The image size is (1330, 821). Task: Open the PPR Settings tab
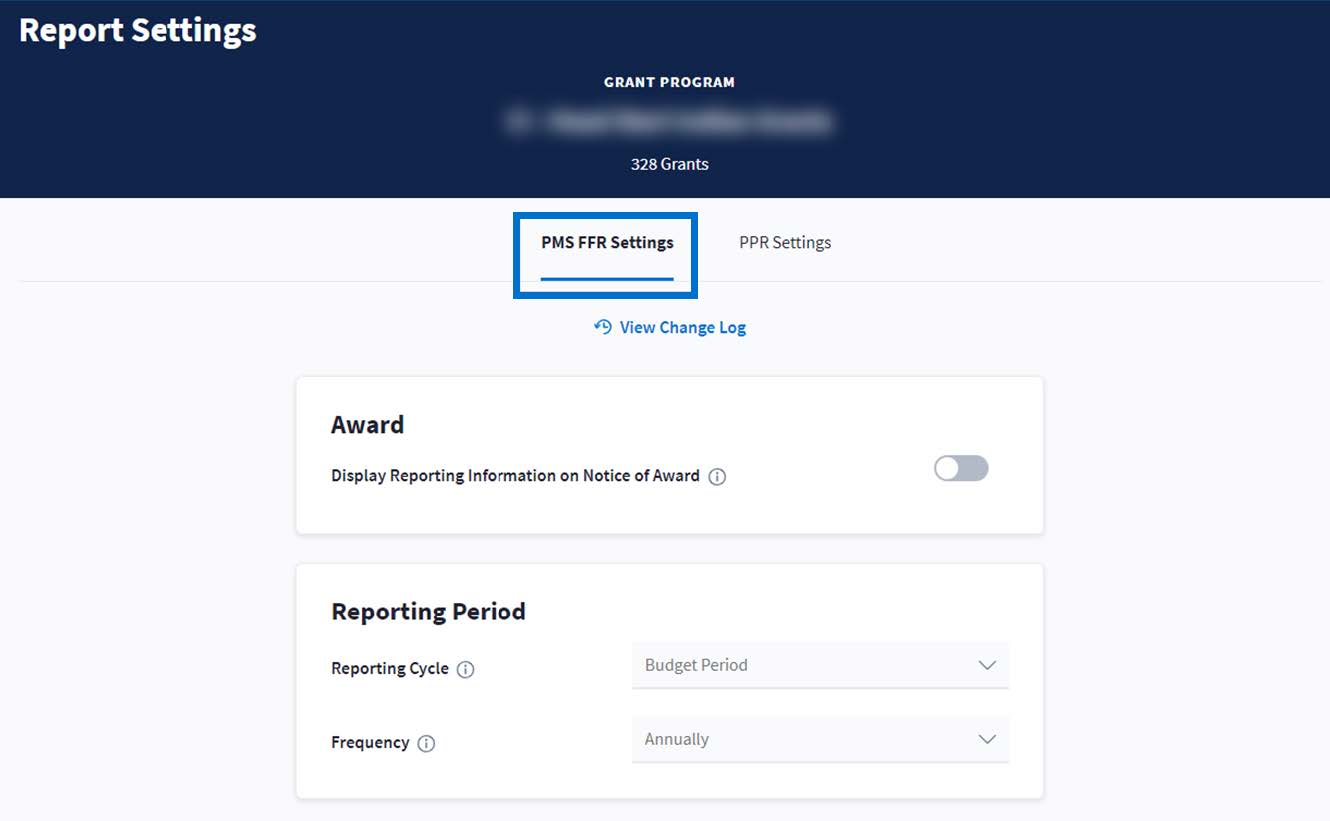[785, 242]
